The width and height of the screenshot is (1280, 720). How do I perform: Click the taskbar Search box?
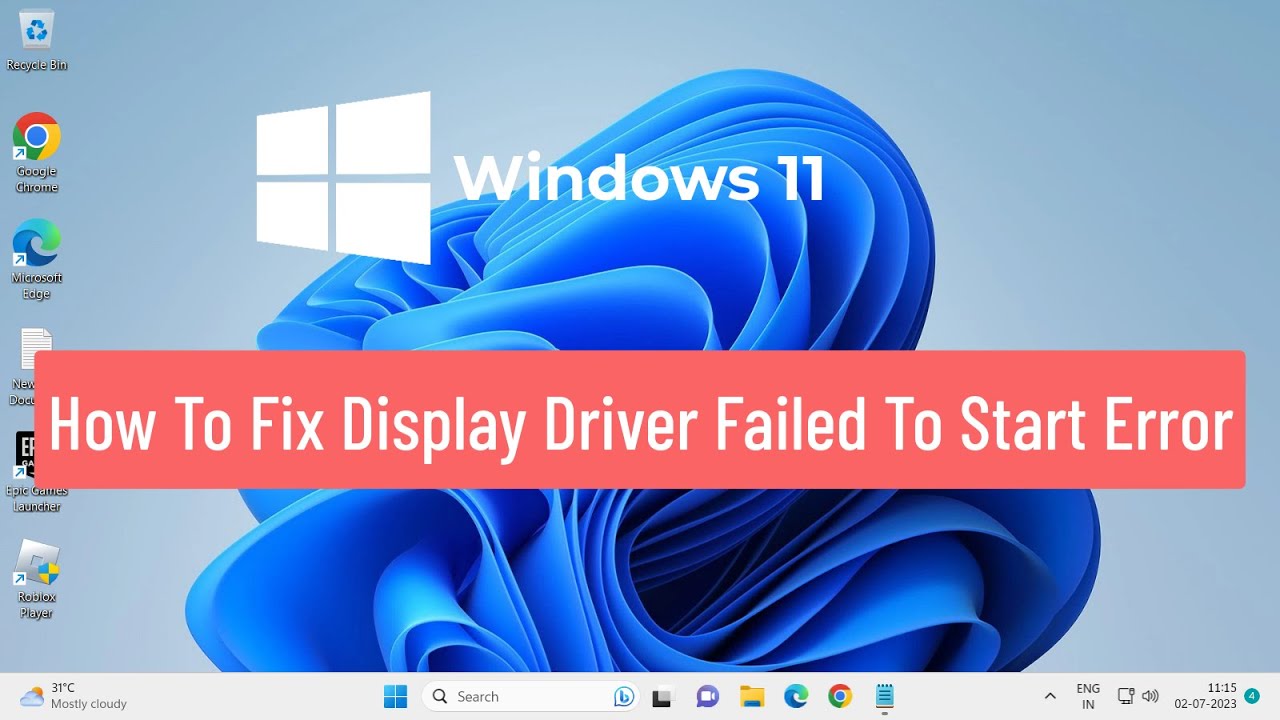531,696
